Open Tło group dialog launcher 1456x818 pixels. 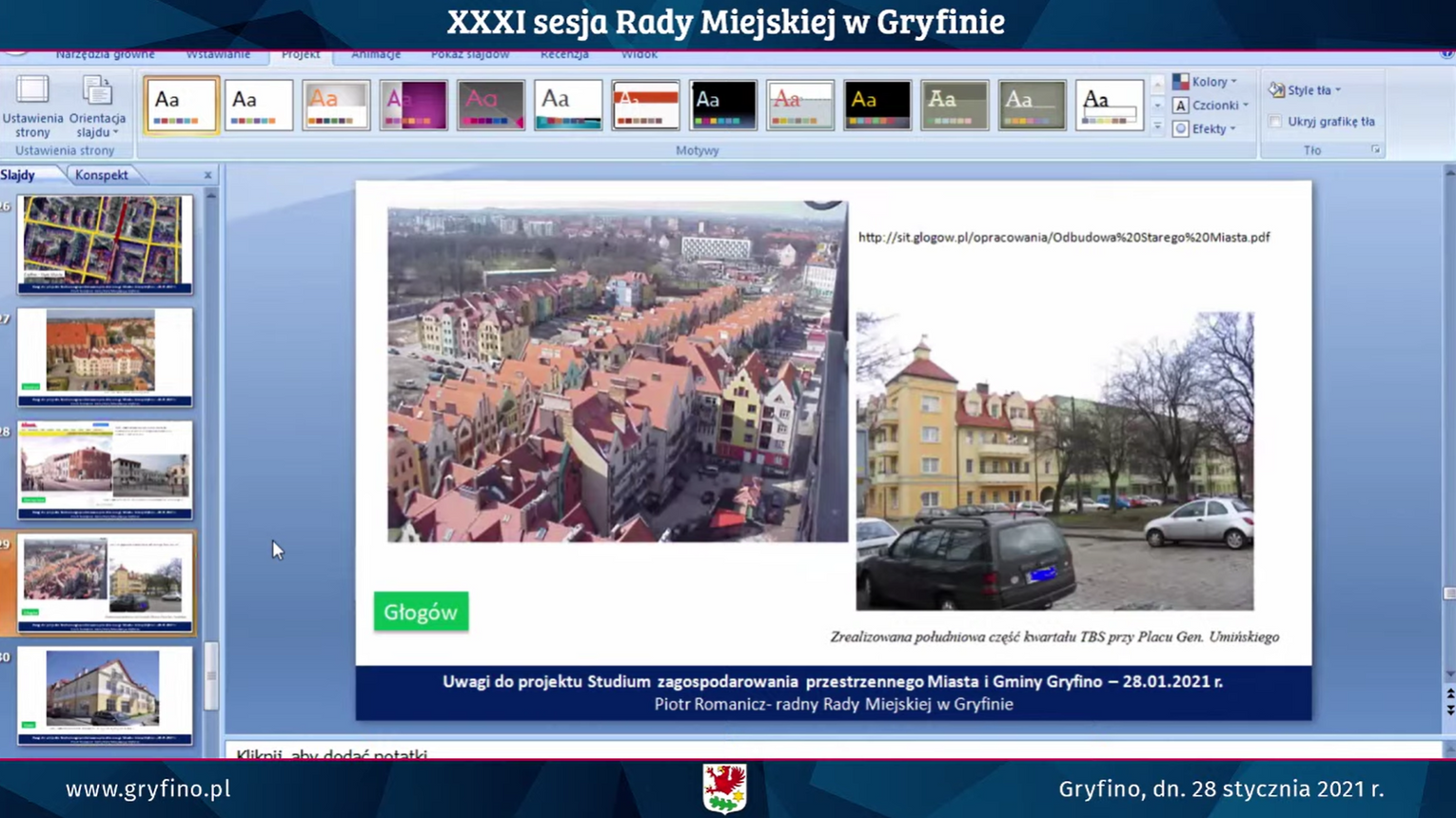tap(1375, 150)
